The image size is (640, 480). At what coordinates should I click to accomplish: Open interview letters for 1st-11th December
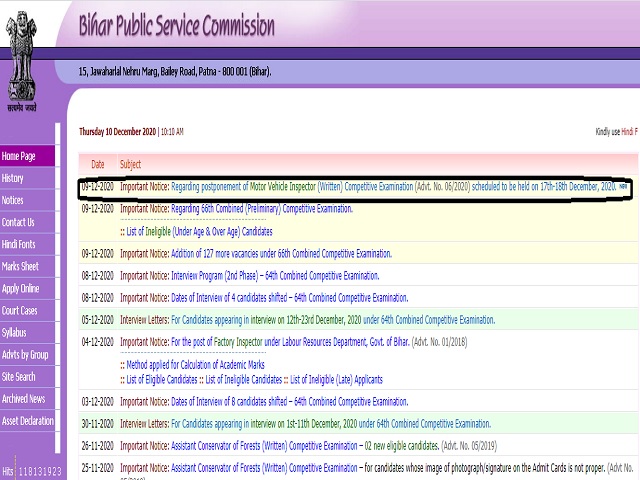coord(331,424)
